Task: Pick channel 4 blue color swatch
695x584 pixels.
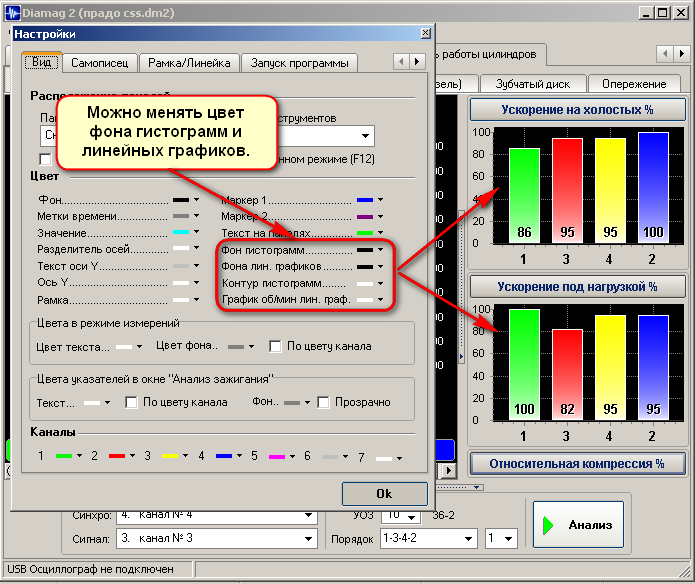Action: click(224, 456)
